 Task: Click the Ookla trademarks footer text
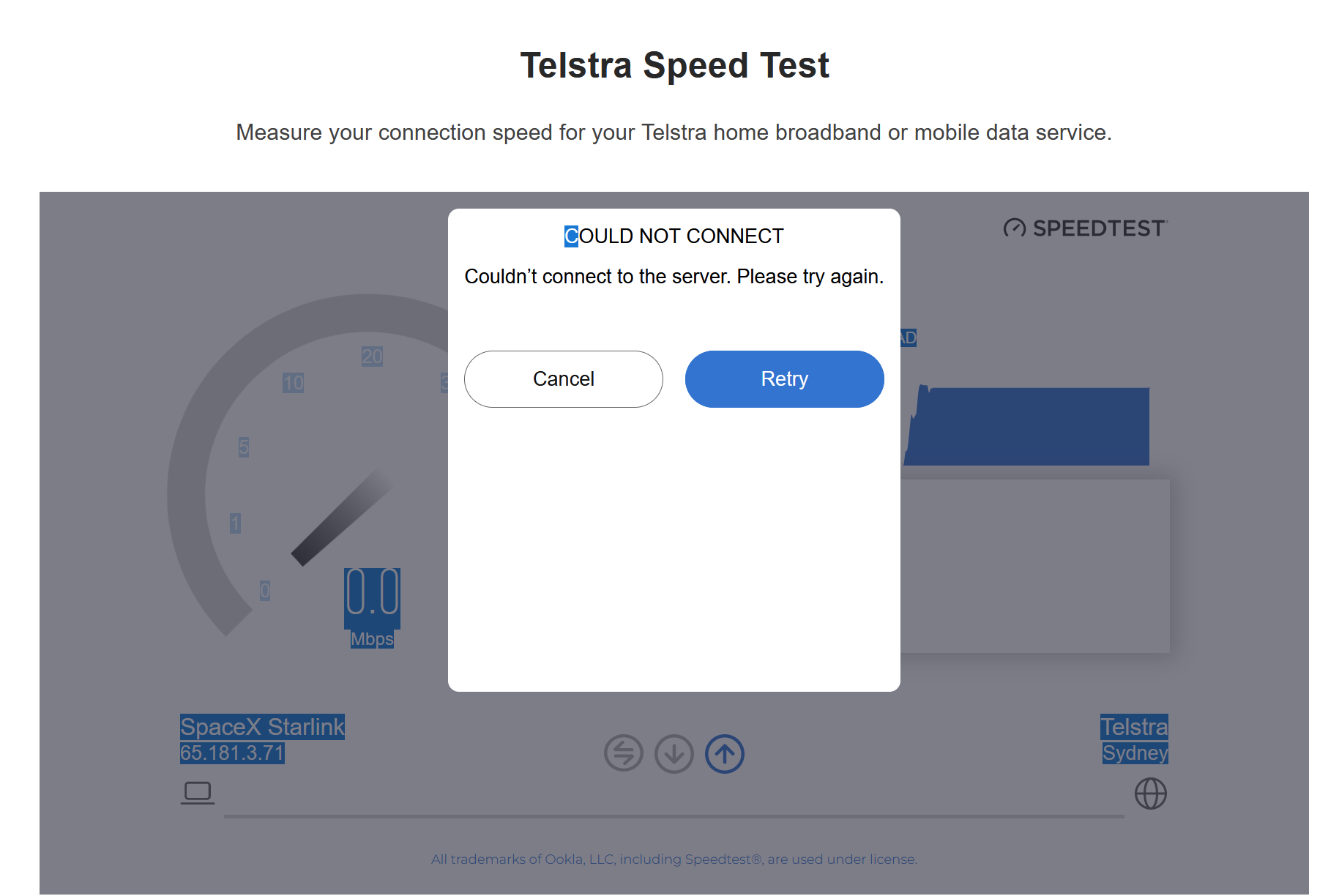pos(674,859)
